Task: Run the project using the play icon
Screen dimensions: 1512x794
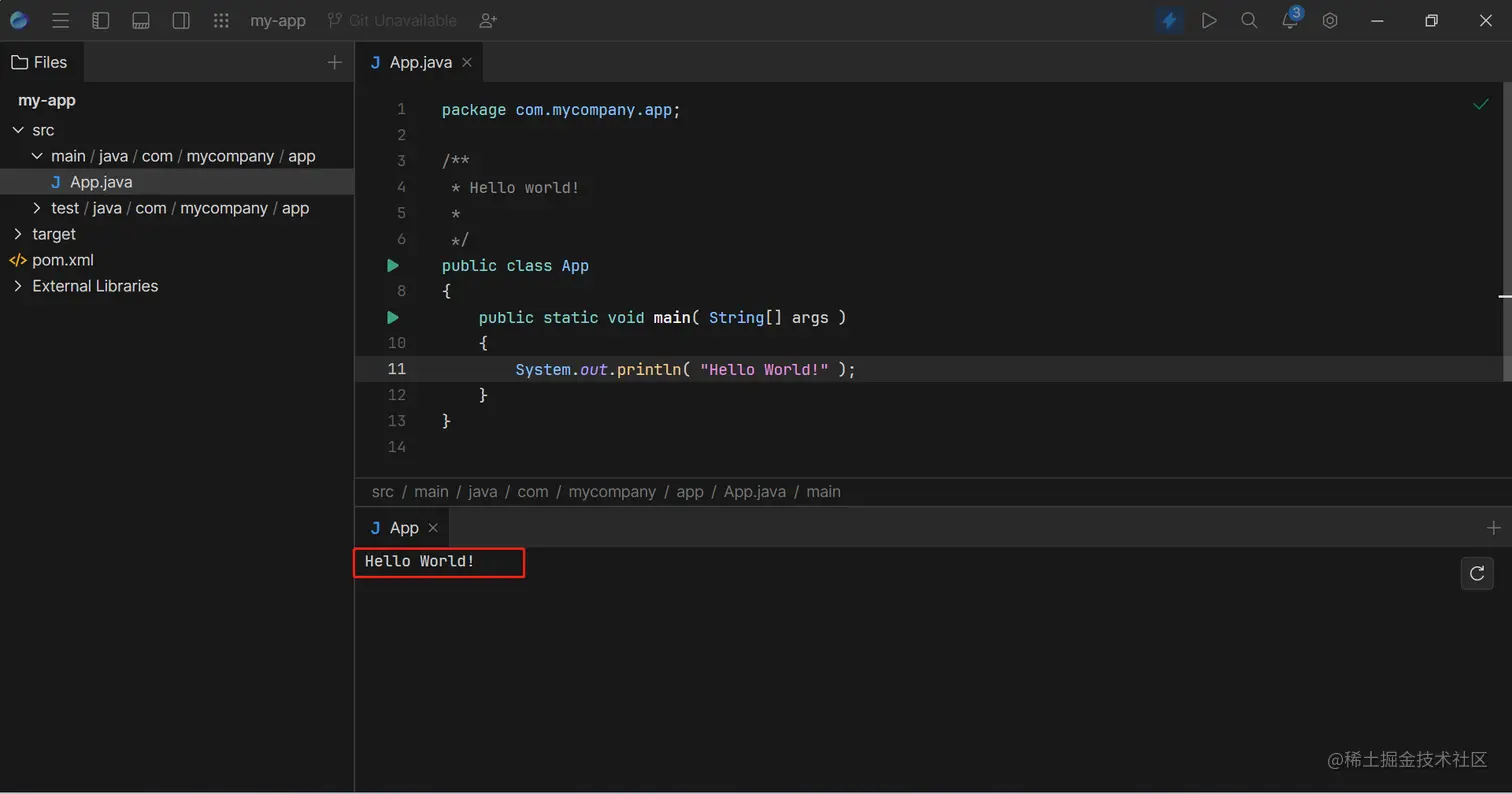Action: [x=1209, y=20]
